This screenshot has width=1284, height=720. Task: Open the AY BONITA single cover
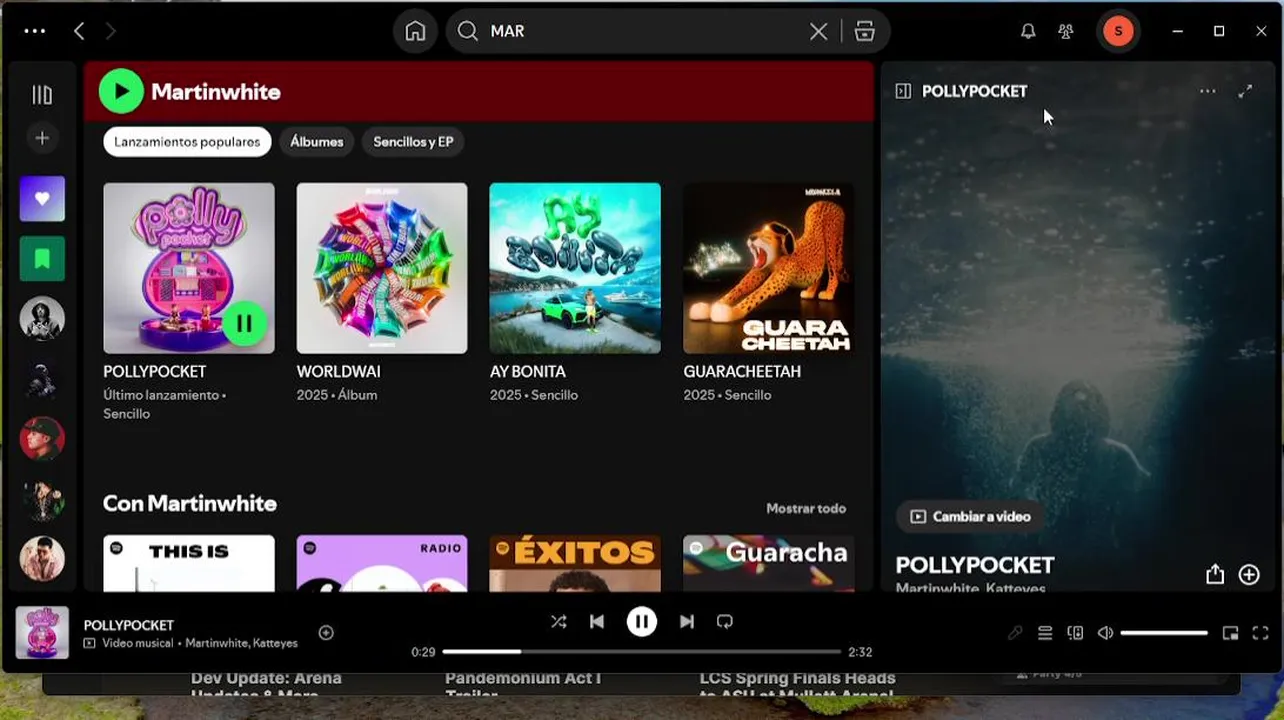(x=575, y=268)
